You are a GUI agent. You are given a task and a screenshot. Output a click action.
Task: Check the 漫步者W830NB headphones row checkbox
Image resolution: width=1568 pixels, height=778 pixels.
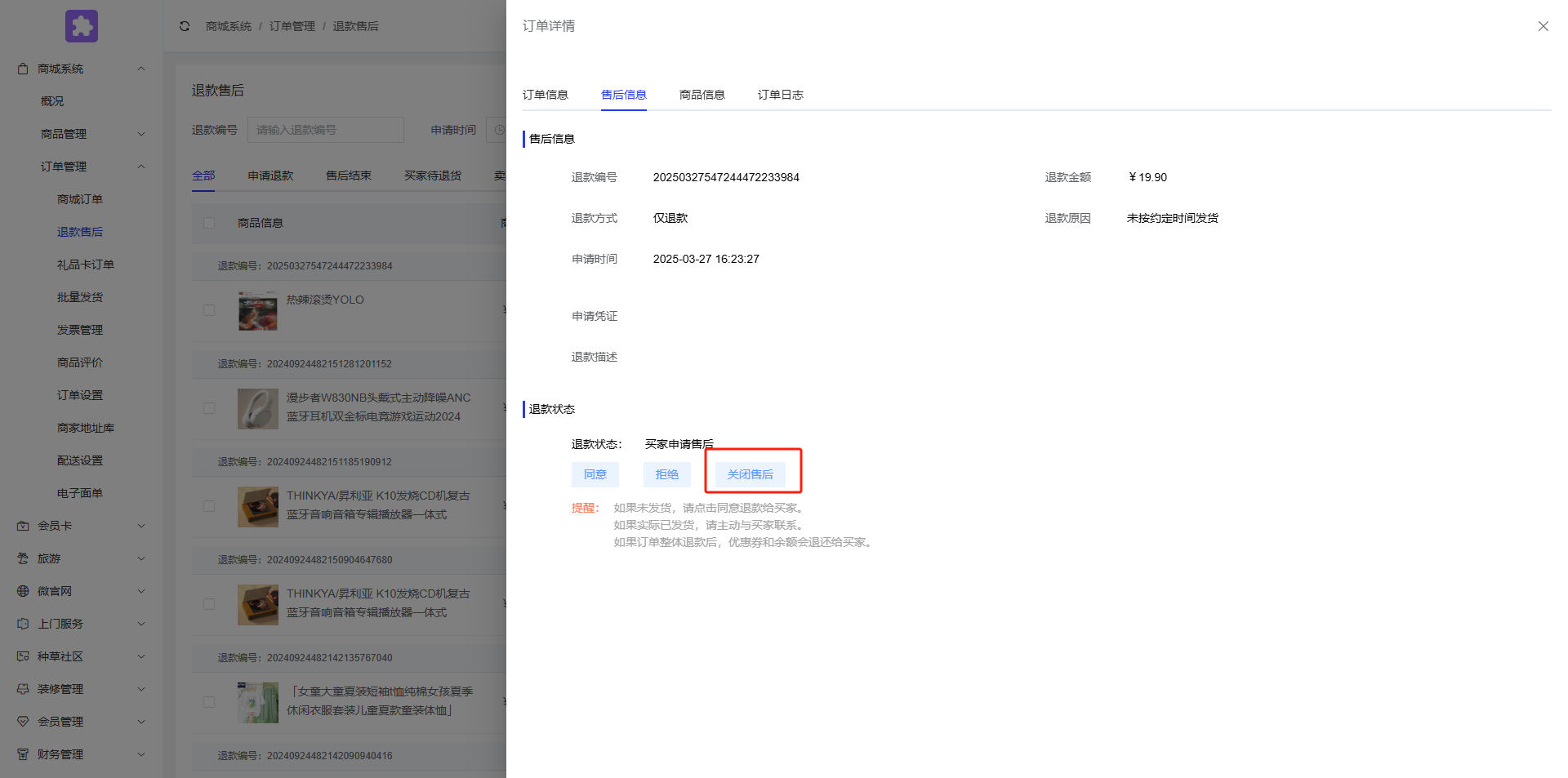pos(208,408)
